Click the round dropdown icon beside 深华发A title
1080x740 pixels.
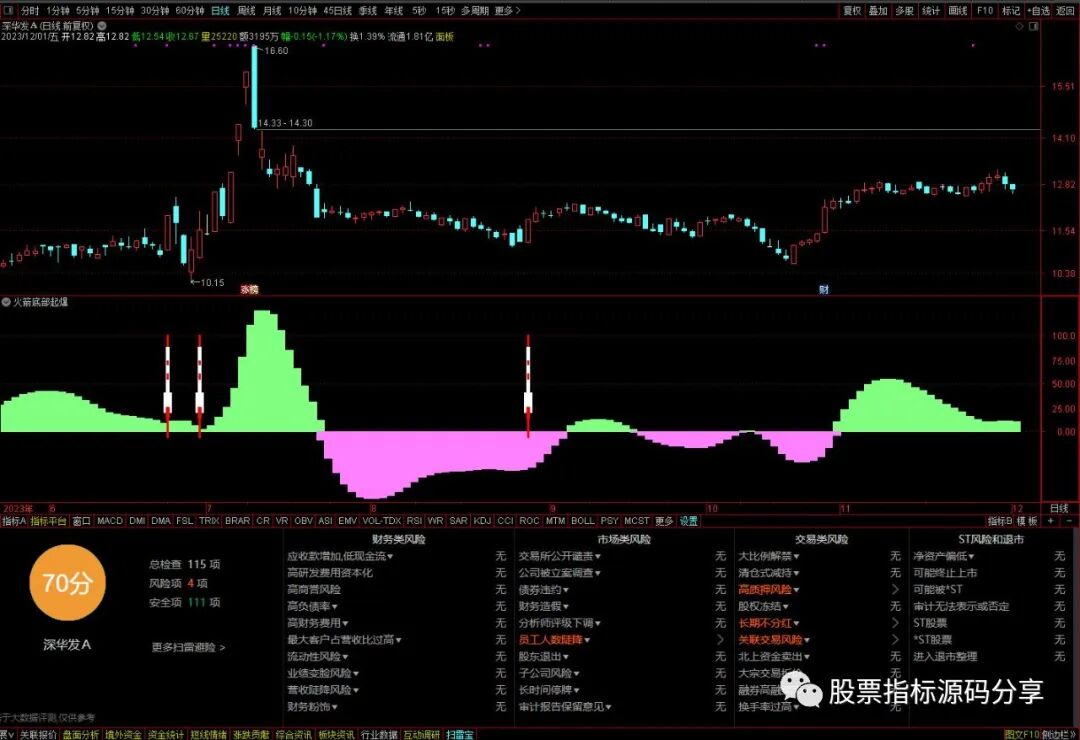coord(102,26)
